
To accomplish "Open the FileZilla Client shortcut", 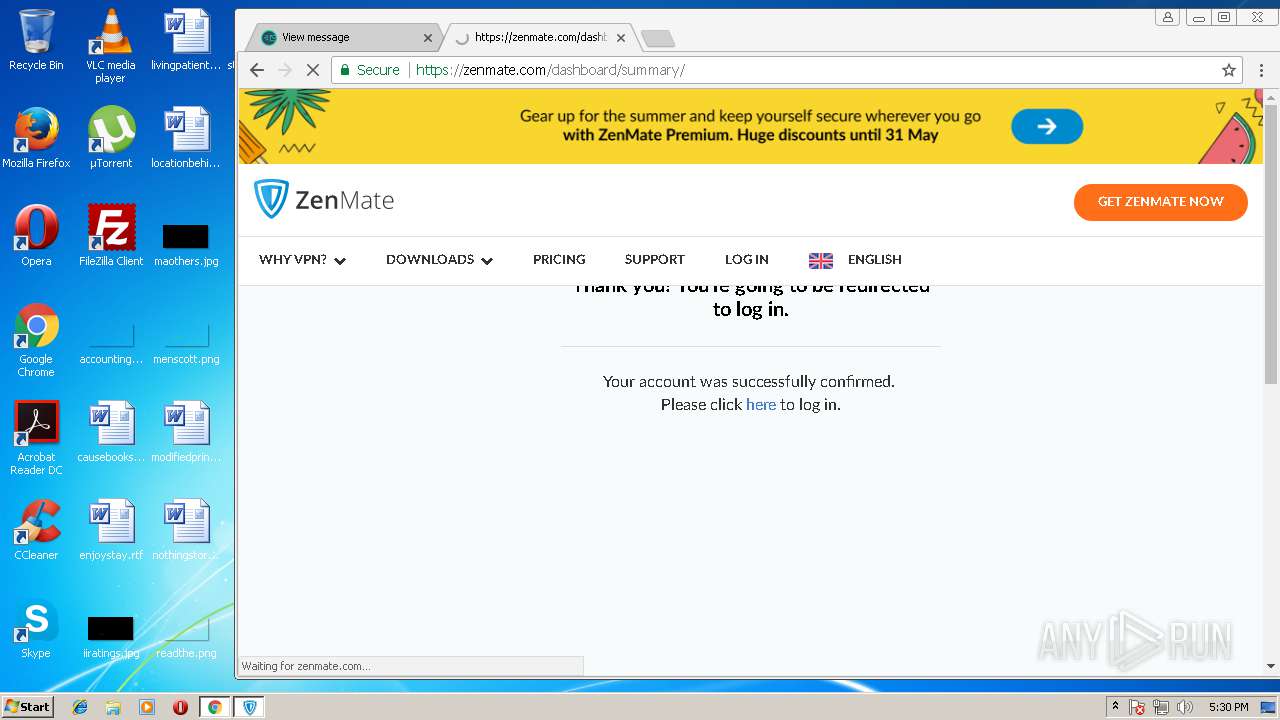I will (110, 236).
